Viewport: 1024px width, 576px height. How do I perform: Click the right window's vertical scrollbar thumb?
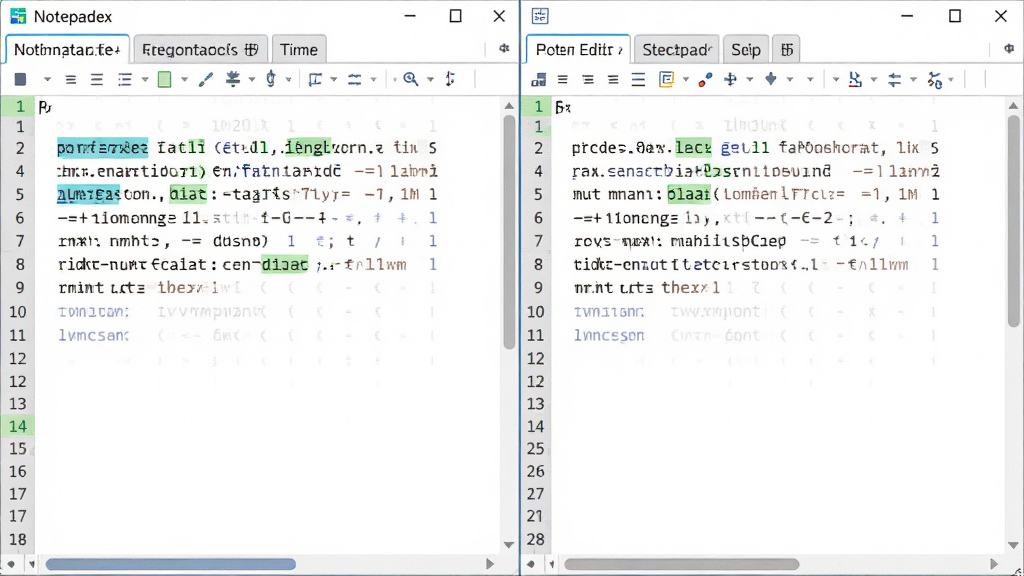(1014, 221)
